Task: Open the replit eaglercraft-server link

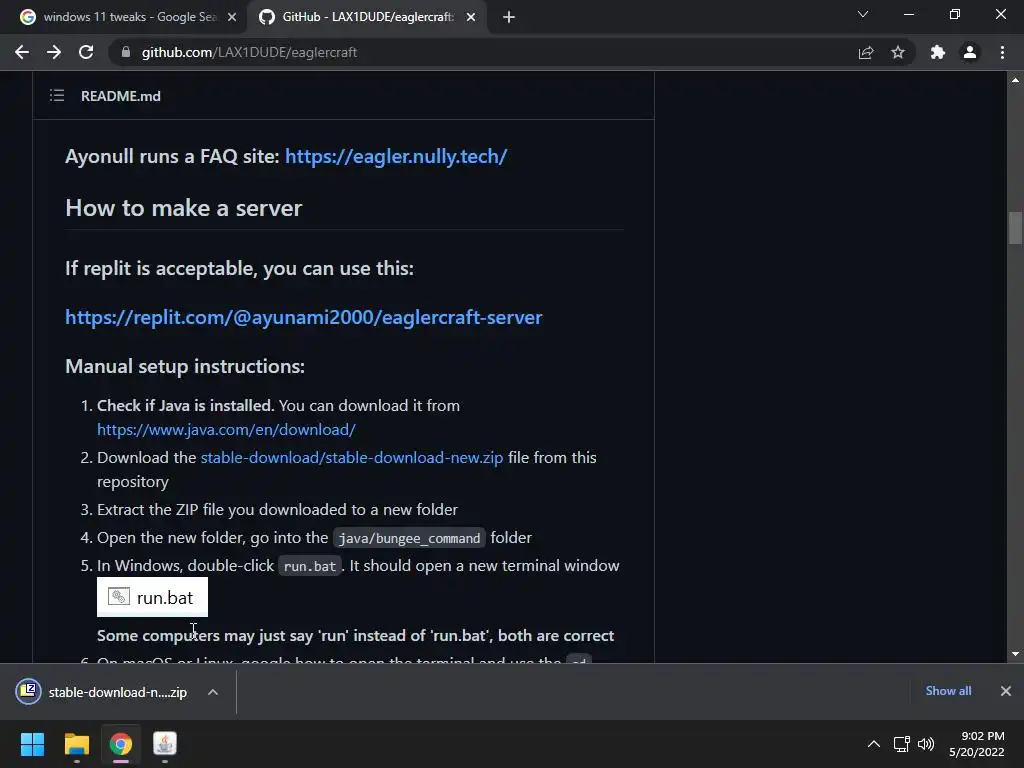Action: 304,317
